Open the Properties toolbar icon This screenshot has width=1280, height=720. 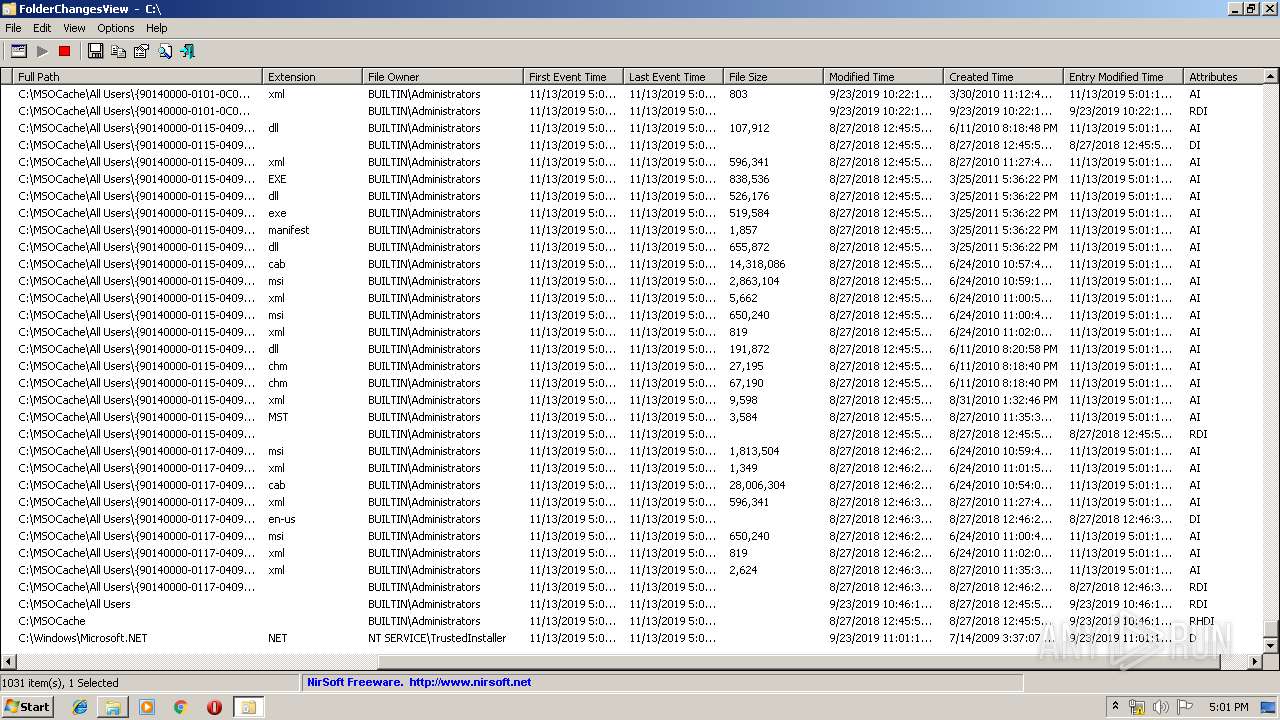click(x=142, y=51)
